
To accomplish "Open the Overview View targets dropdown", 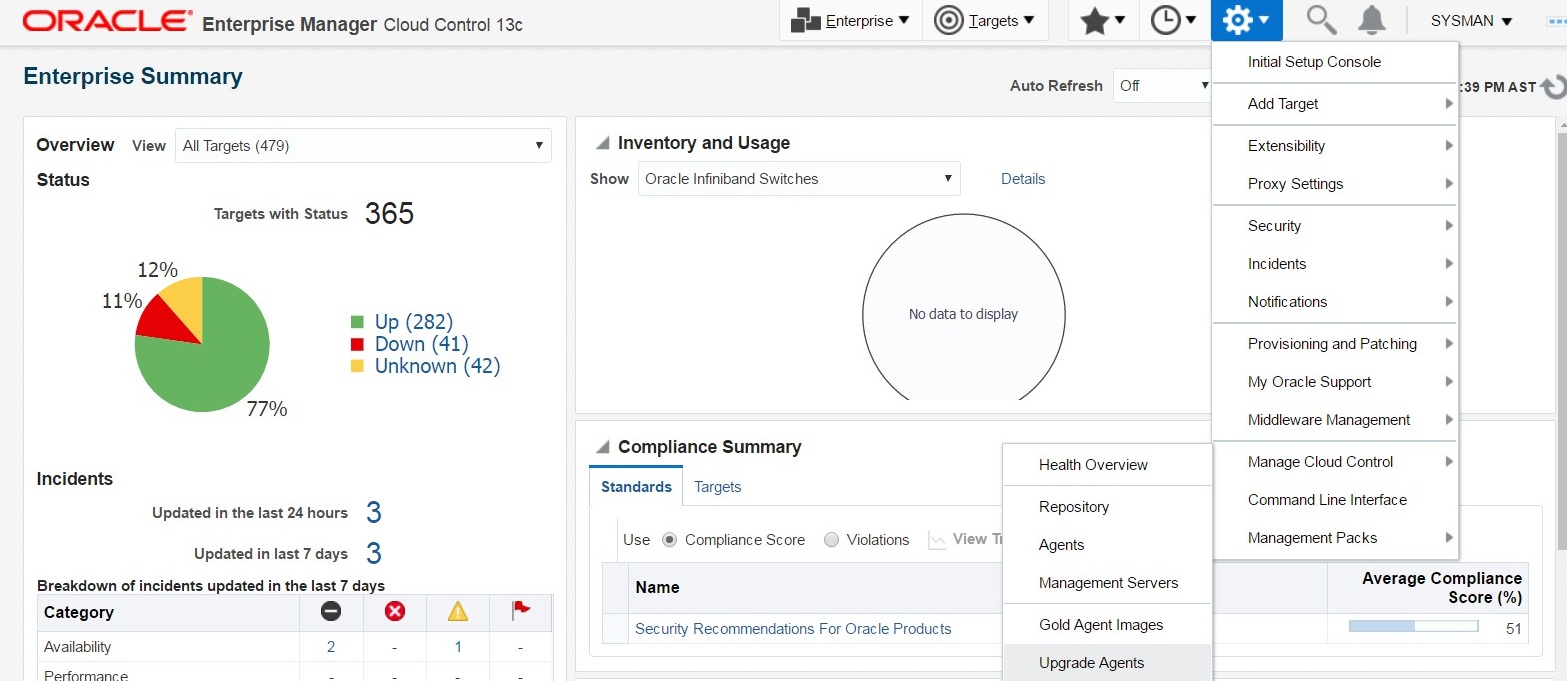I will tap(363, 146).
